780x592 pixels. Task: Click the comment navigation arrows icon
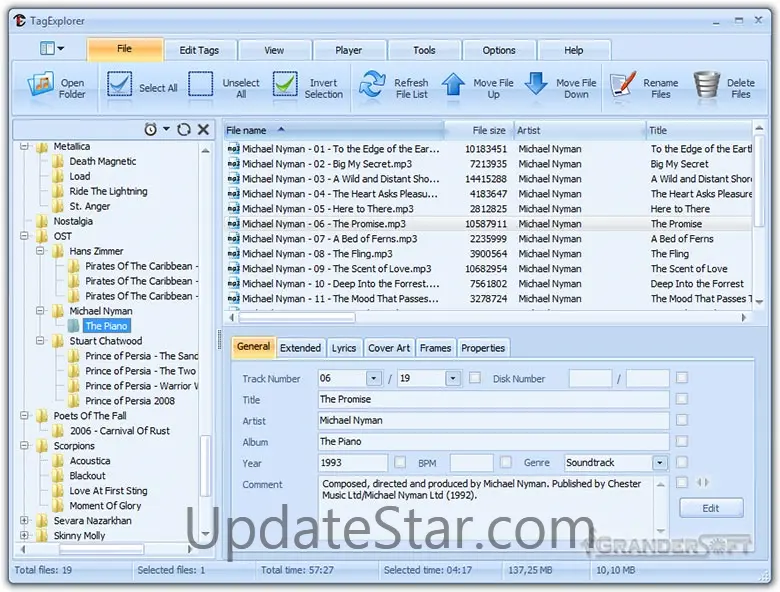click(702, 482)
